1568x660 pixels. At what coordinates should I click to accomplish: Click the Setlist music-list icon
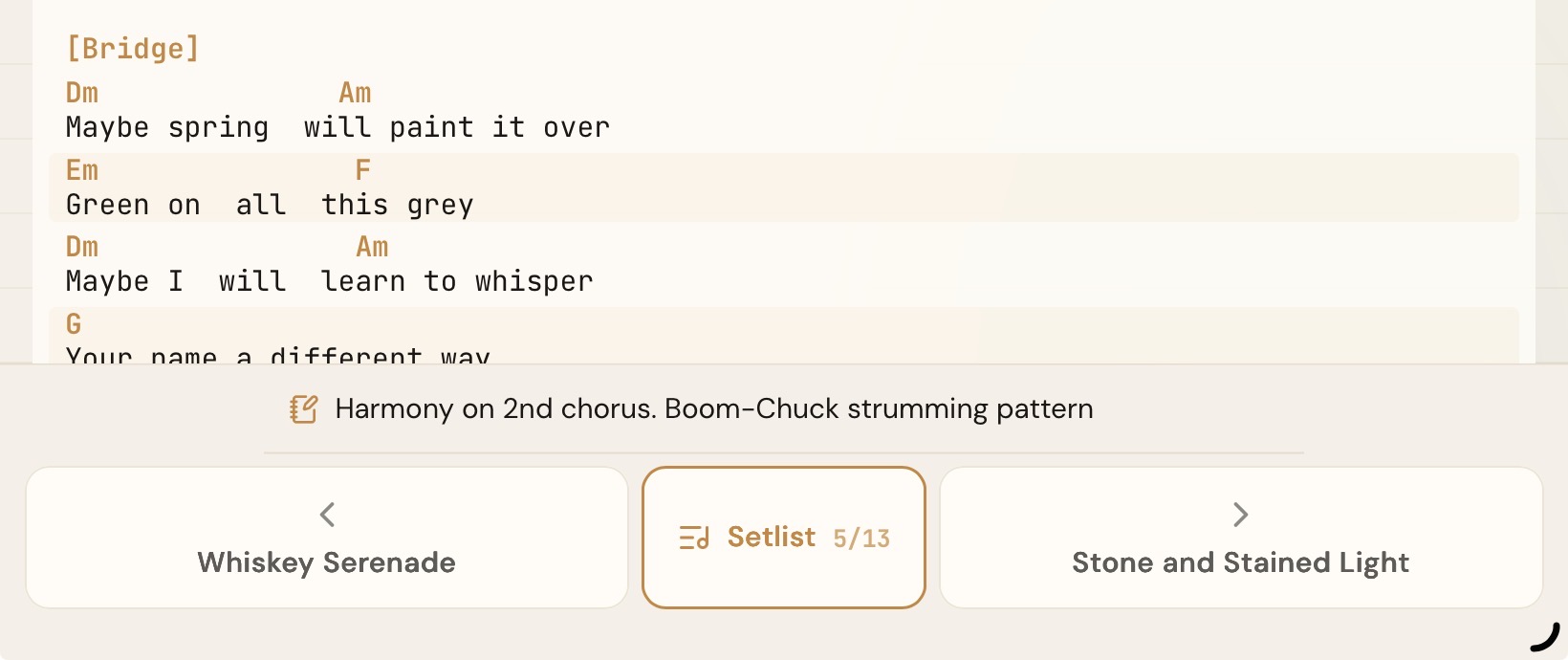[x=695, y=537]
